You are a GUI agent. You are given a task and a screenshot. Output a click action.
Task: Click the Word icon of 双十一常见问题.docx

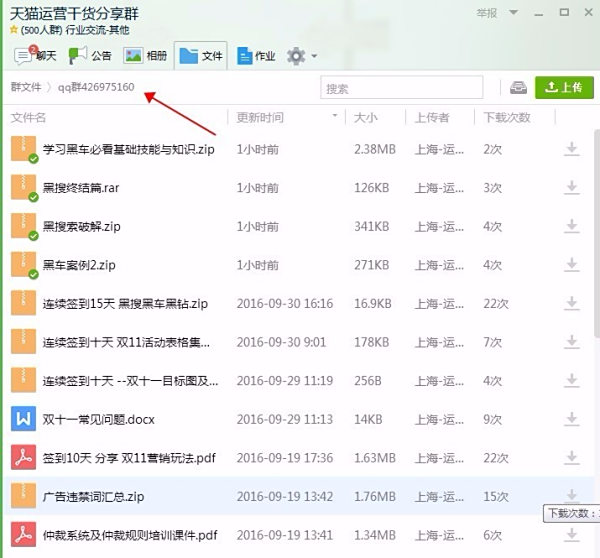[23, 419]
